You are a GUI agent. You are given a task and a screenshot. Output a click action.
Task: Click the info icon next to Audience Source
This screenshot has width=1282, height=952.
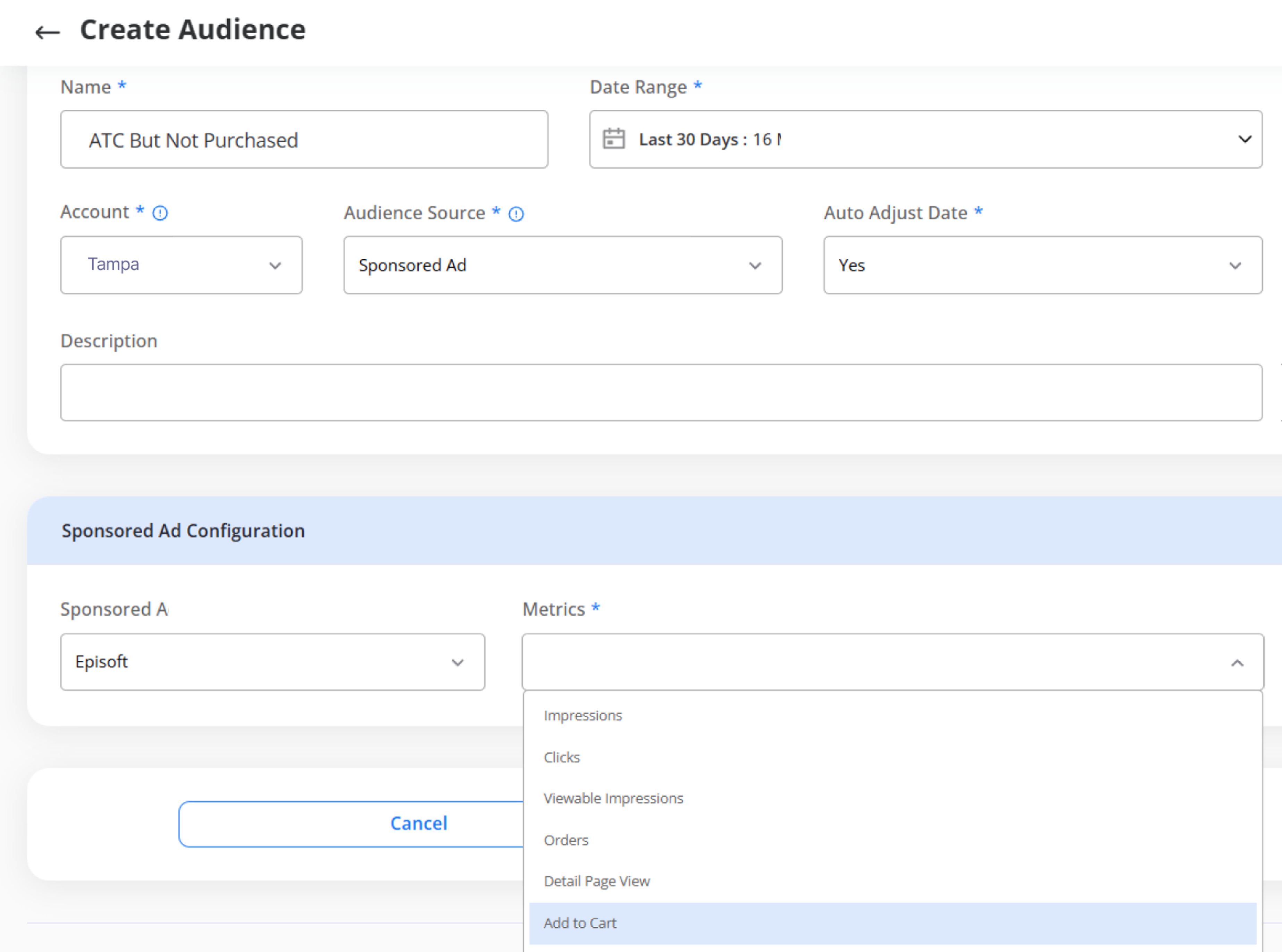(516, 214)
